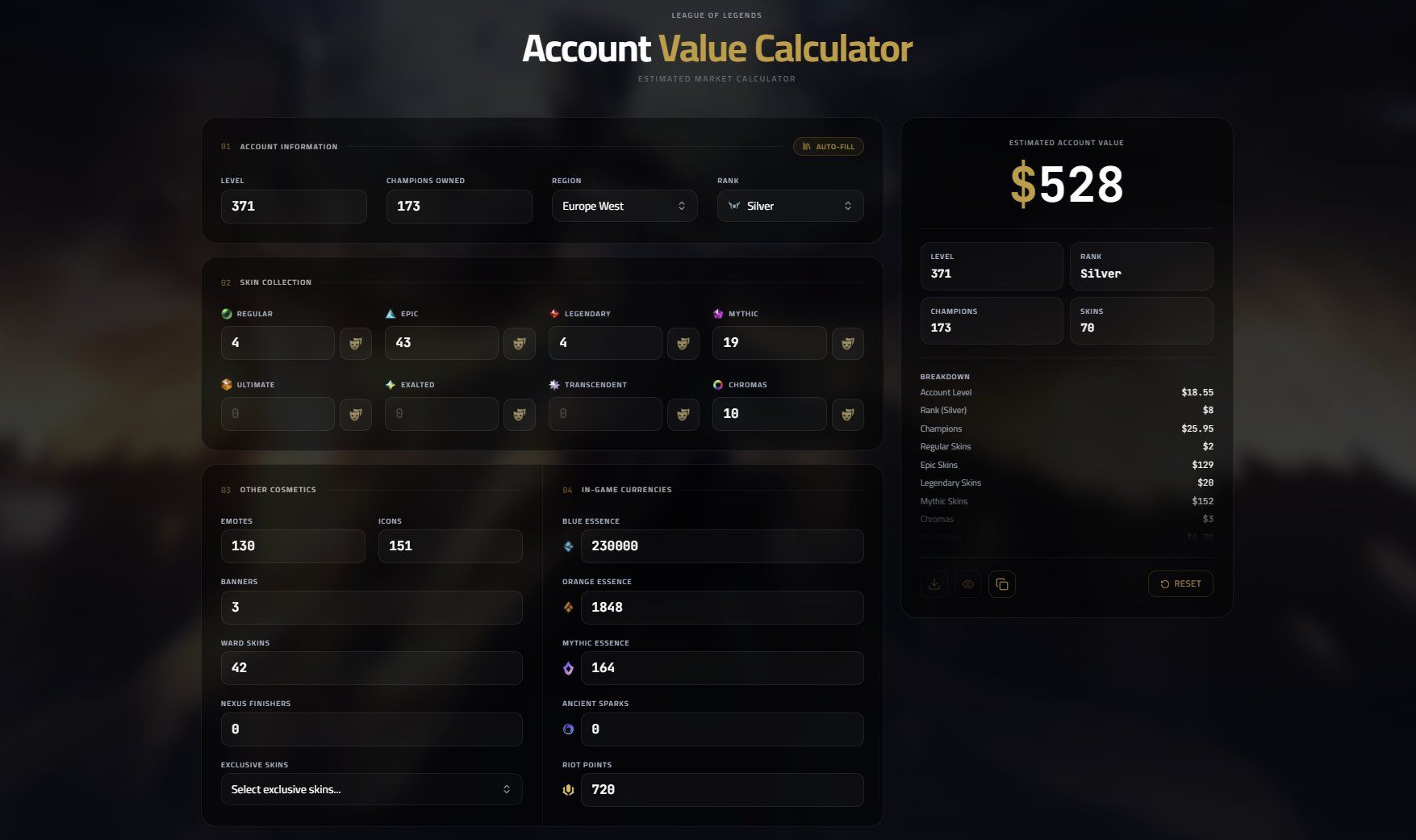Open the Select exclusive skins dropdown
1416x840 pixels.
coord(371,789)
